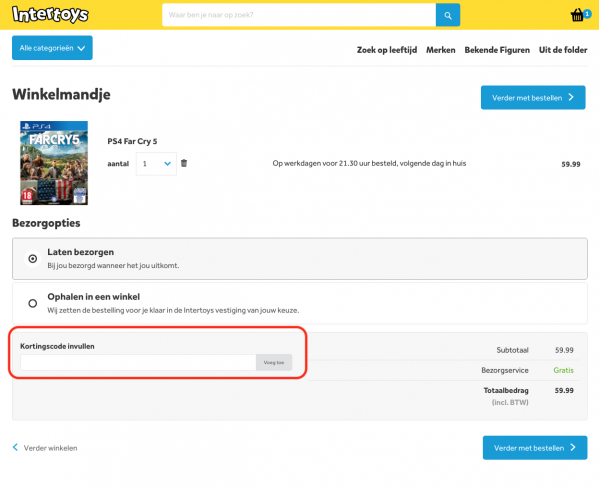Screen dimensions: 599x489
Task: Open the Alle categorieën dropdown
Action: pyautogui.click(x=52, y=48)
